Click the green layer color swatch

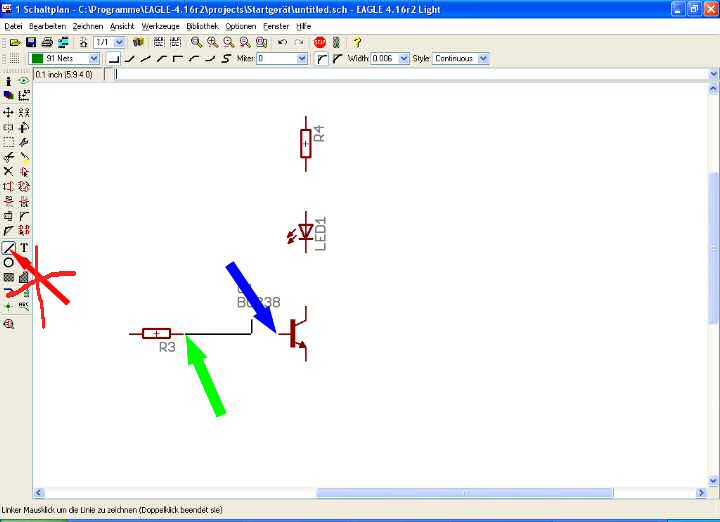37,59
